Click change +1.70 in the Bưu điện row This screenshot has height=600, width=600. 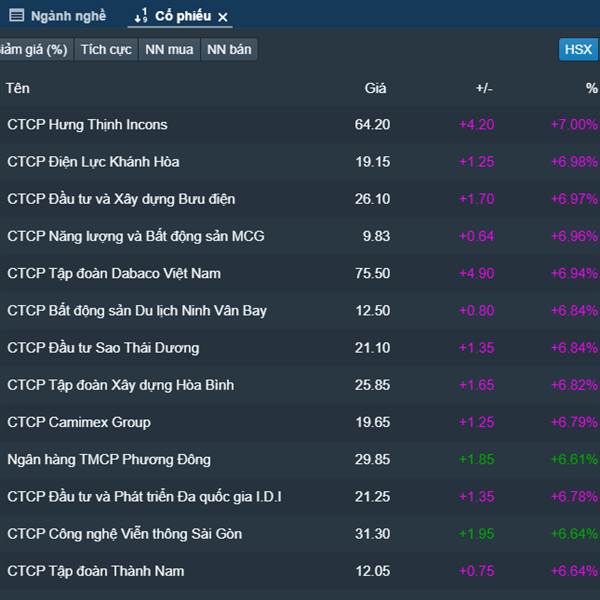coord(476,199)
